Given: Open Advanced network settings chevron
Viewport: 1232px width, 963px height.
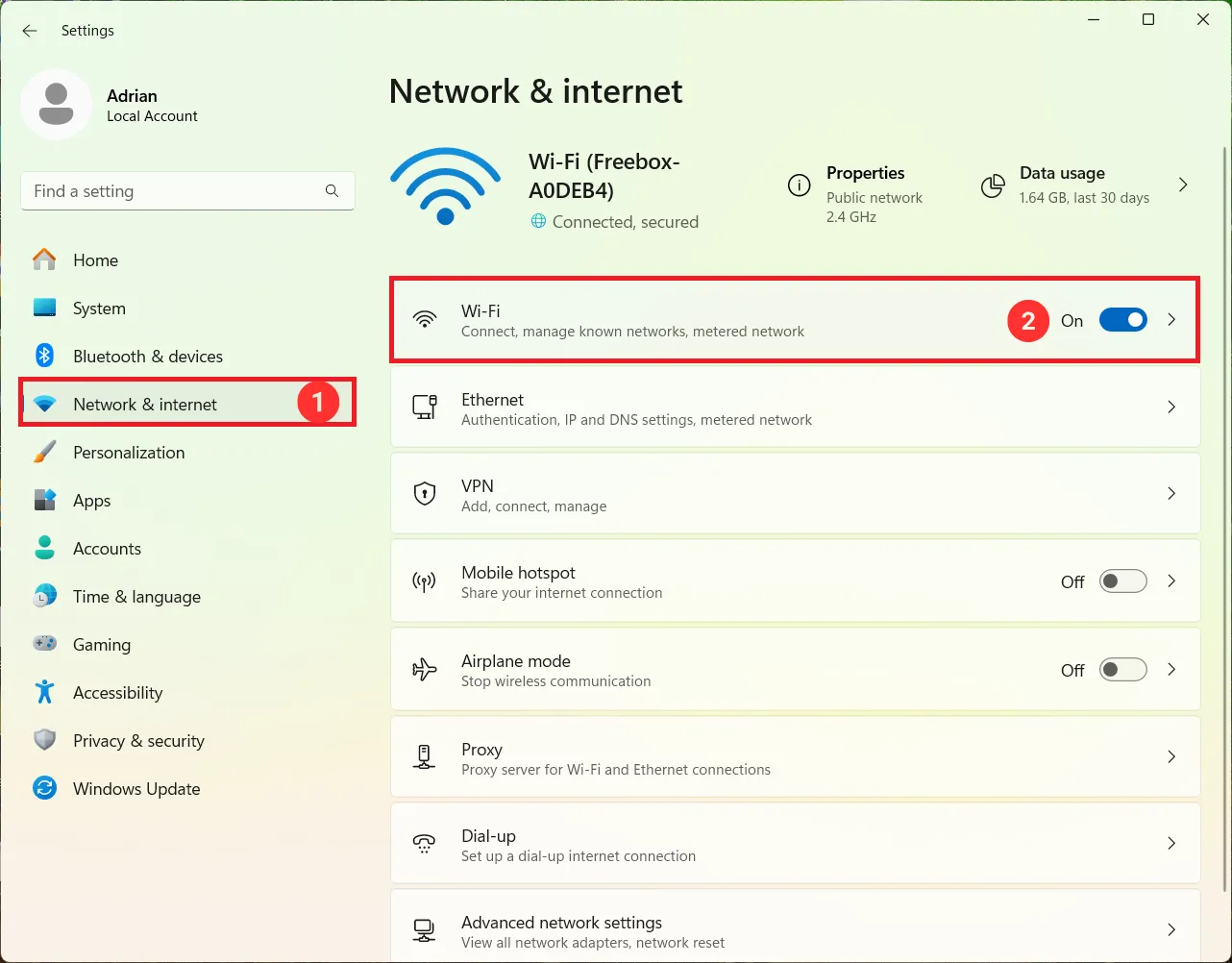Looking at the screenshot, I should coord(1171,930).
